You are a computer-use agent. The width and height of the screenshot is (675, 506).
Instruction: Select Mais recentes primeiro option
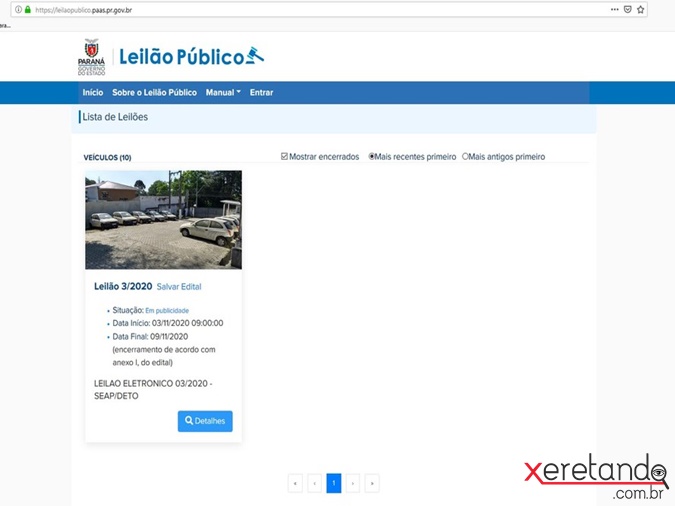click(372, 157)
